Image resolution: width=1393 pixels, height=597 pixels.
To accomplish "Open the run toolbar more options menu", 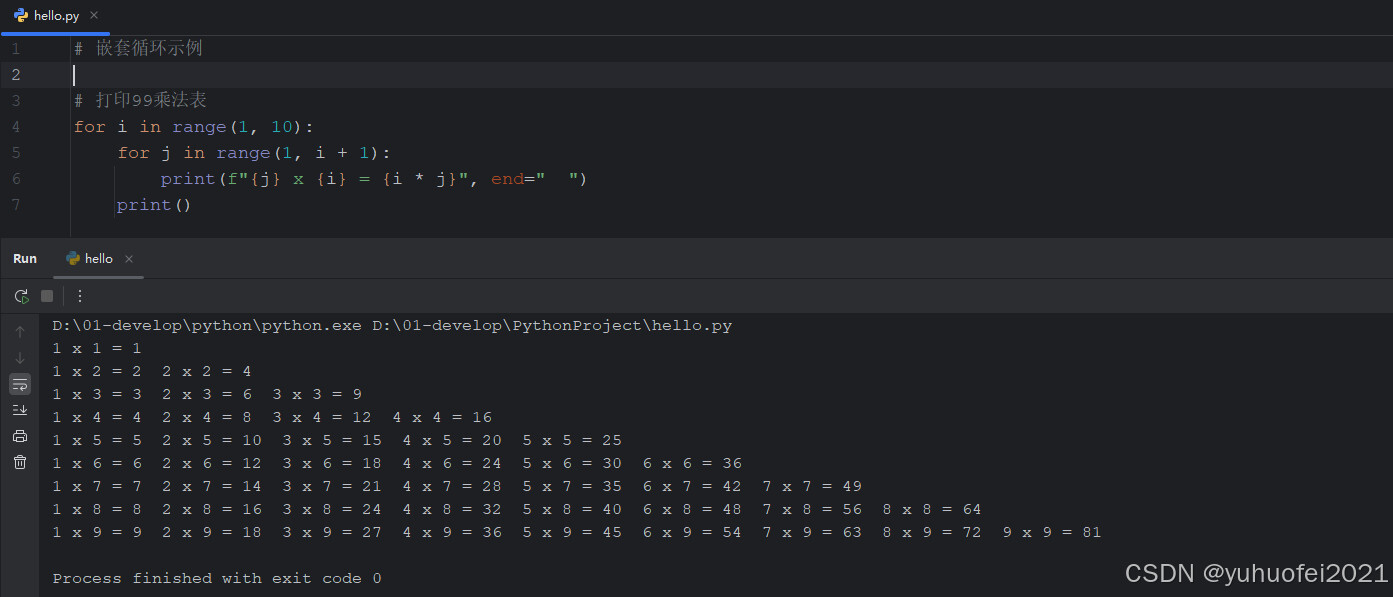I will tap(80, 296).
